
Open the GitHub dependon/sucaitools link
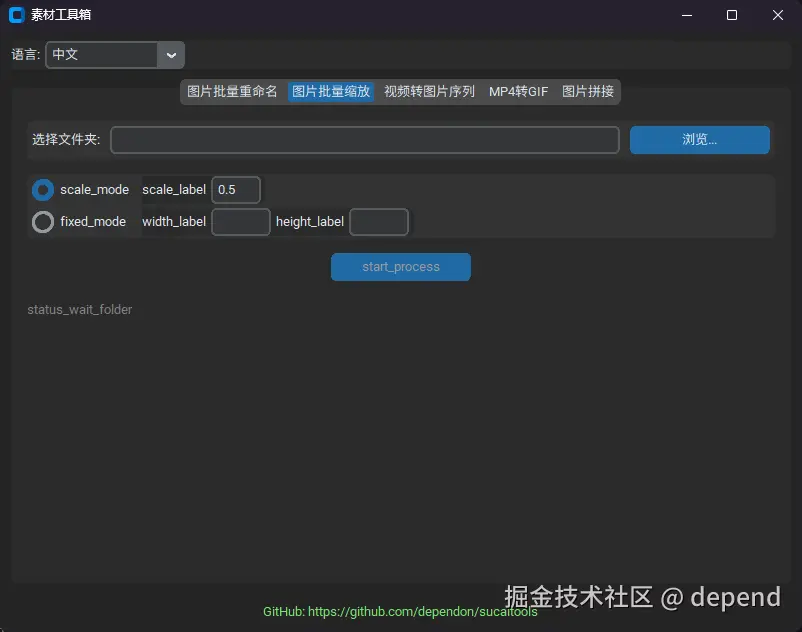pyautogui.click(x=400, y=612)
